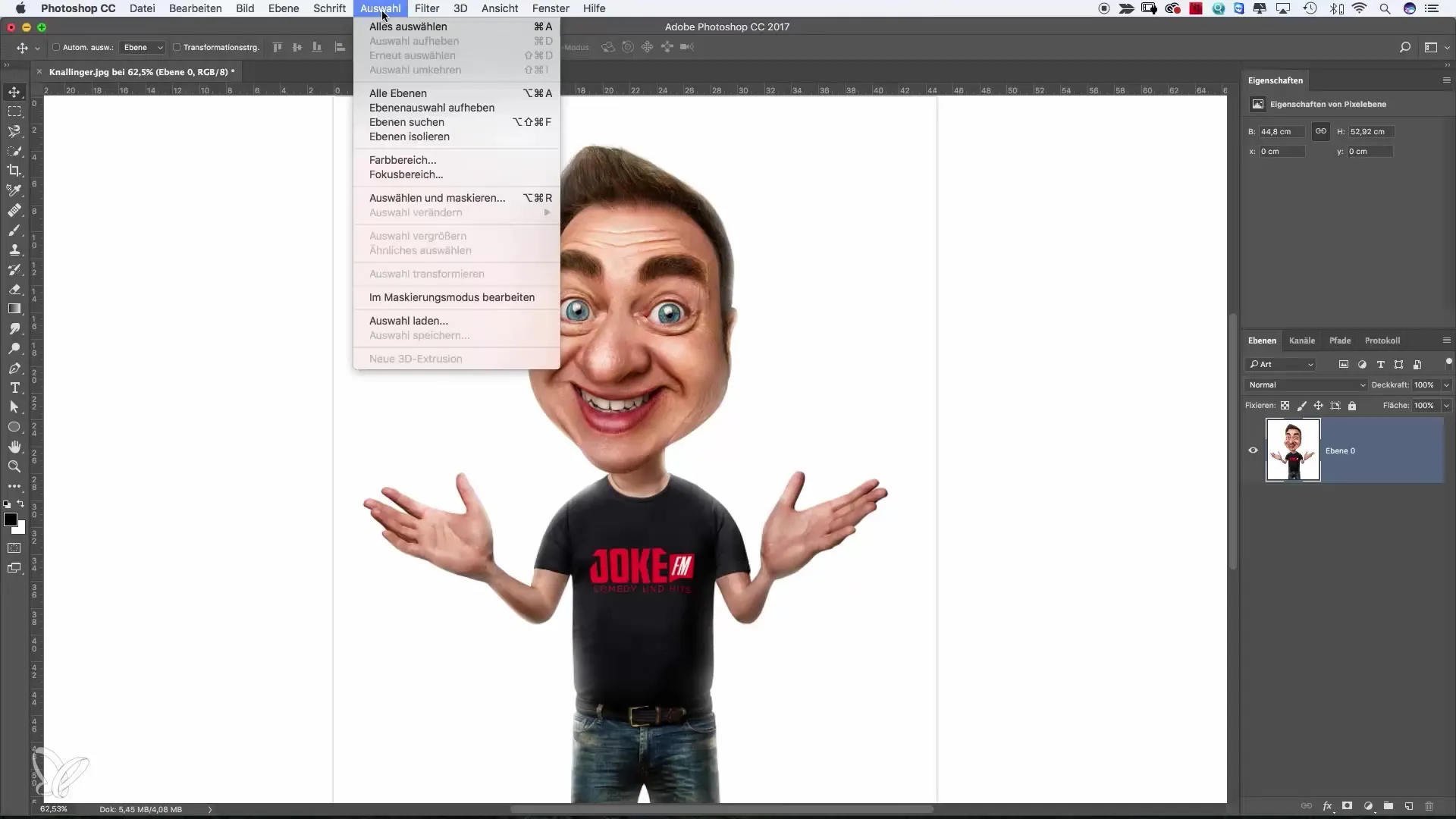Select the Rectangular Marquee tool
The width and height of the screenshot is (1456, 819).
pyautogui.click(x=14, y=111)
